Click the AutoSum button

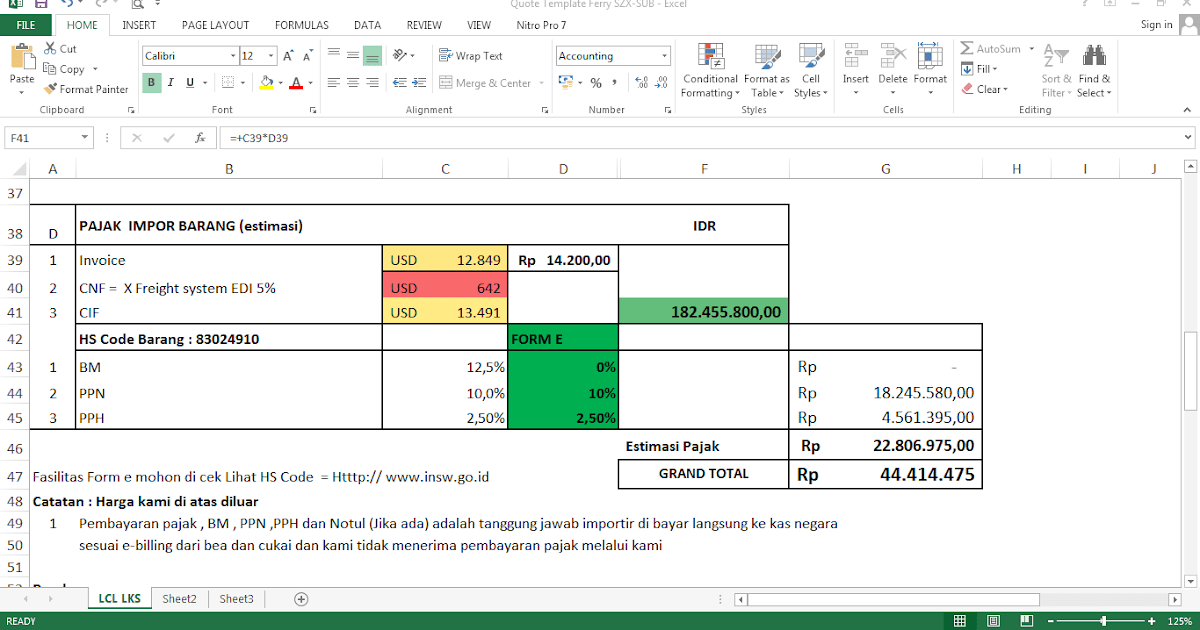point(990,48)
